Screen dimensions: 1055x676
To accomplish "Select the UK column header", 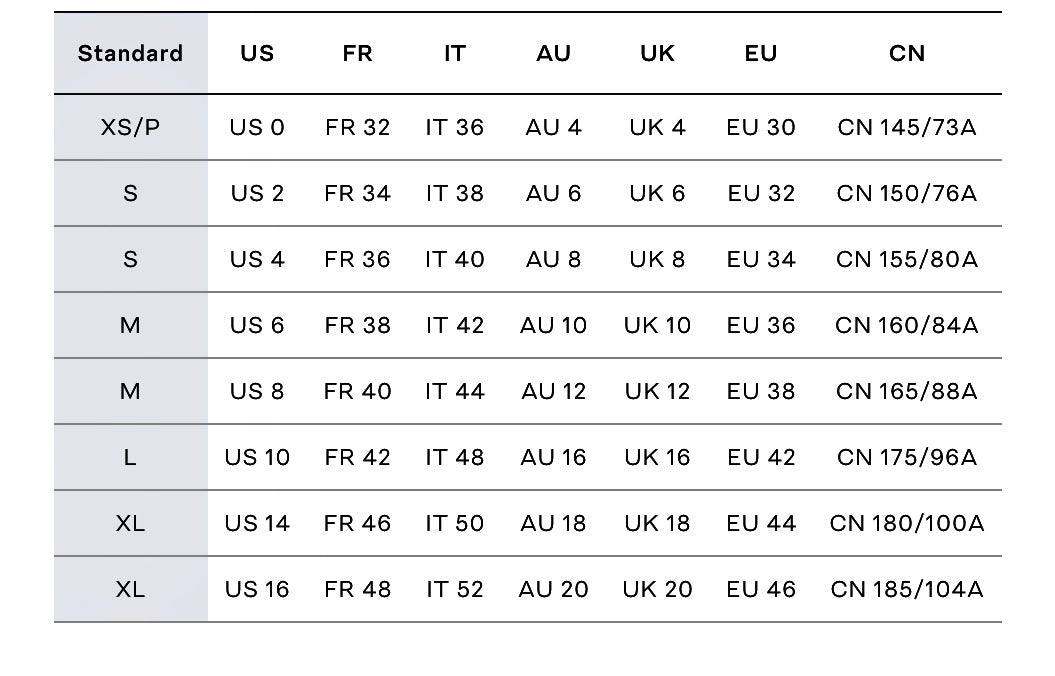I will pos(657,54).
